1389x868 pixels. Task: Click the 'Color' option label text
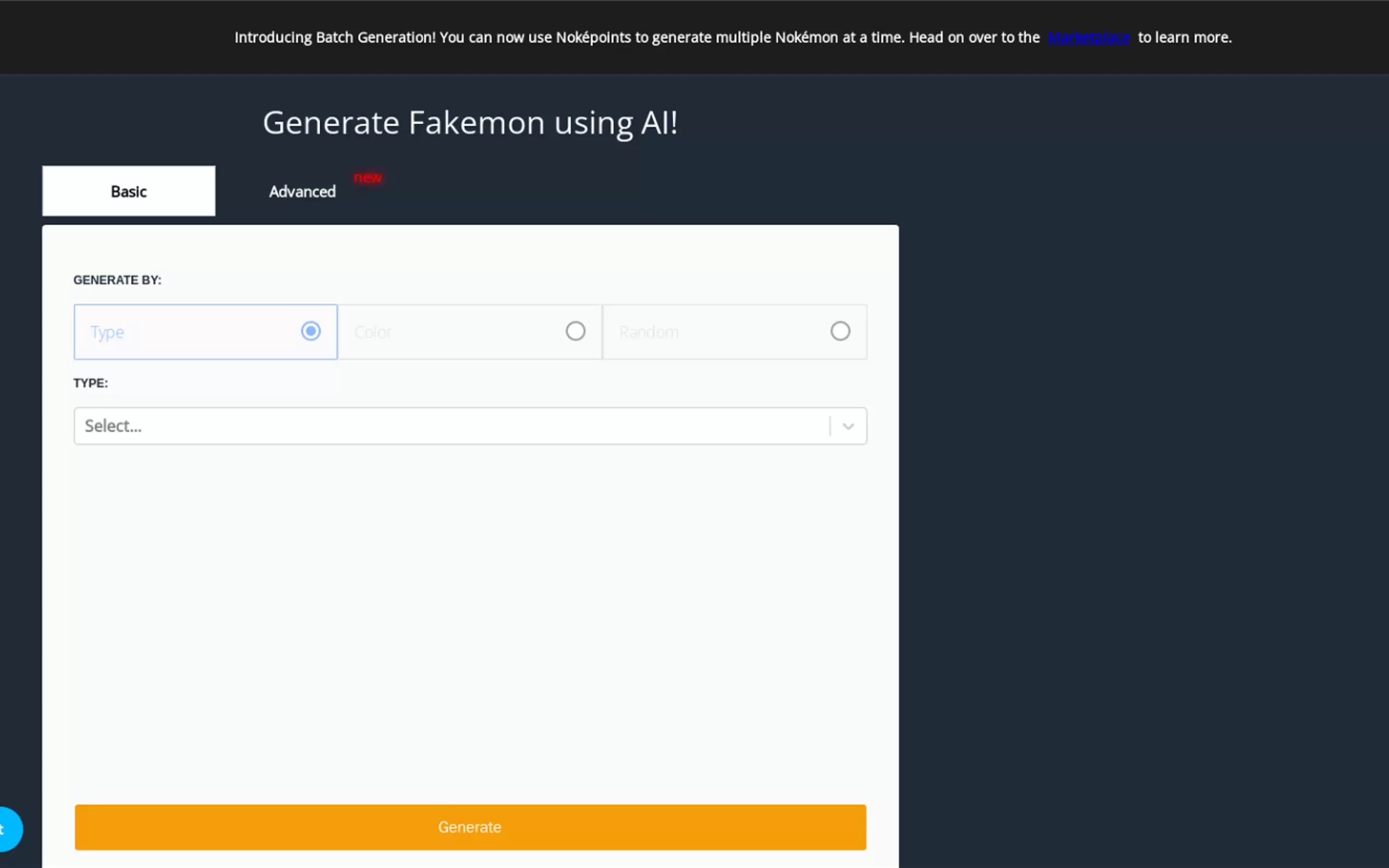pyautogui.click(x=373, y=332)
